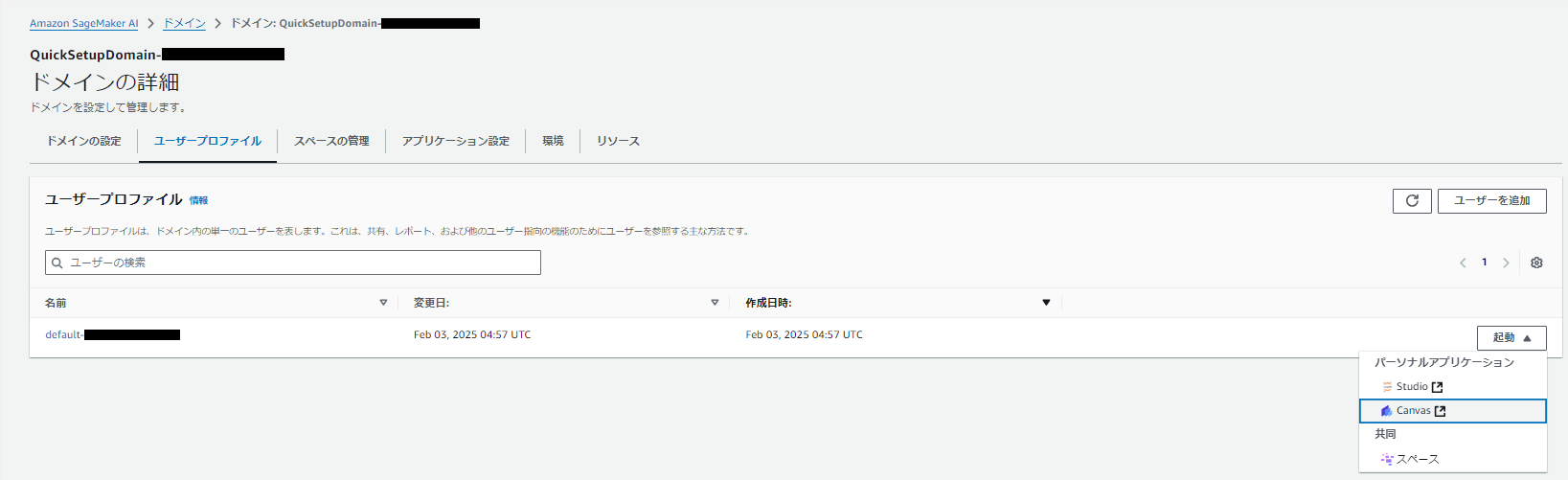Click external-link icon beside Canvas
Viewport: 1568px width, 480px height.
pyautogui.click(x=1440, y=411)
